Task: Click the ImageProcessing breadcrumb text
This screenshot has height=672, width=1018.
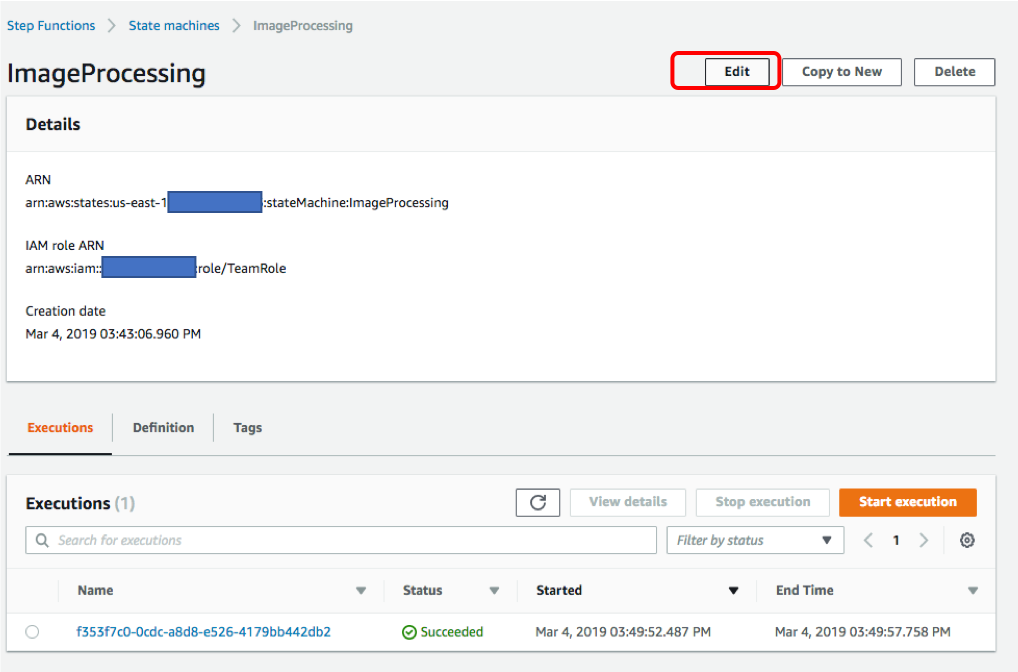Action: click(303, 26)
